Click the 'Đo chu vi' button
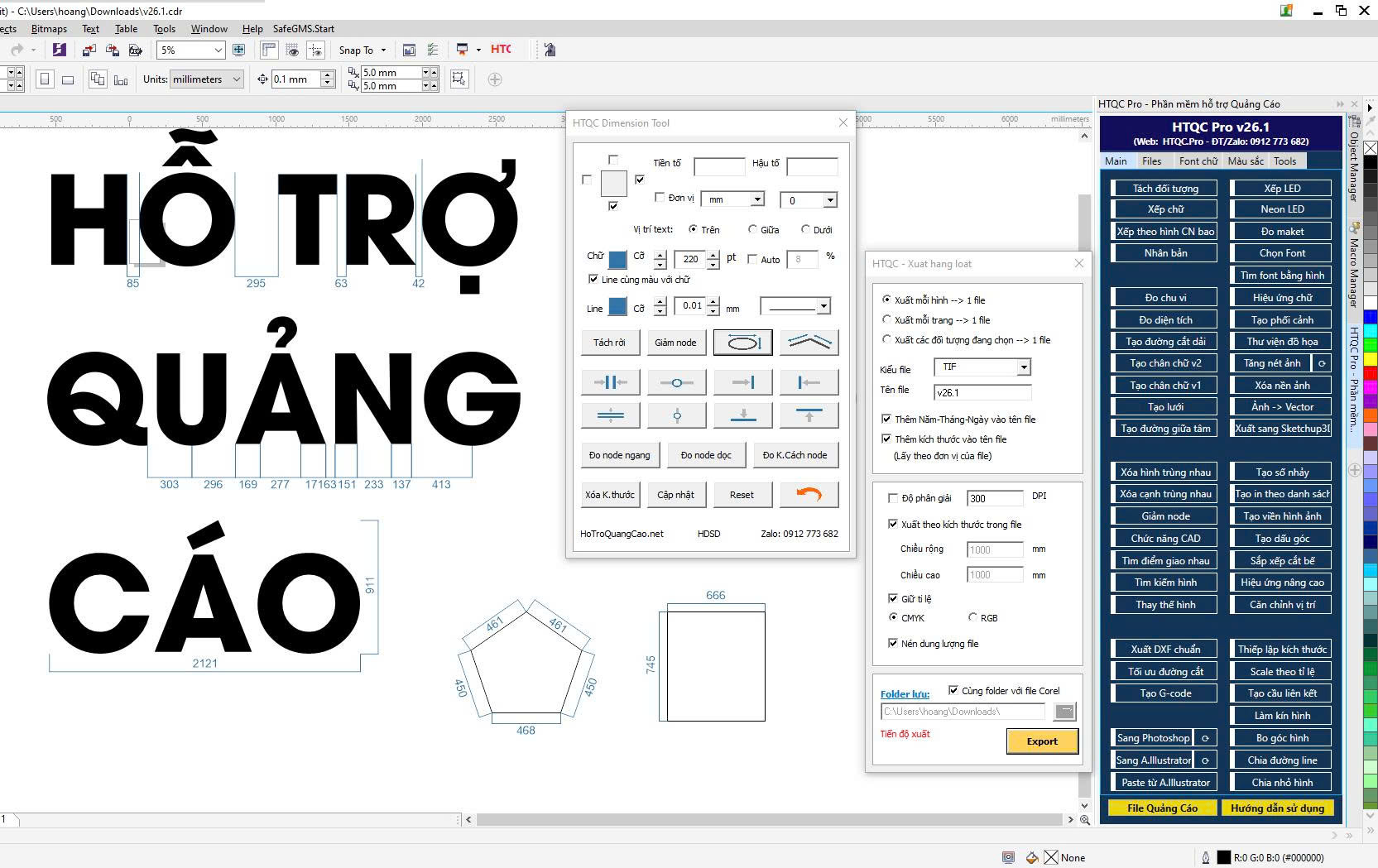The image size is (1378, 868). [x=1164, y=297]
